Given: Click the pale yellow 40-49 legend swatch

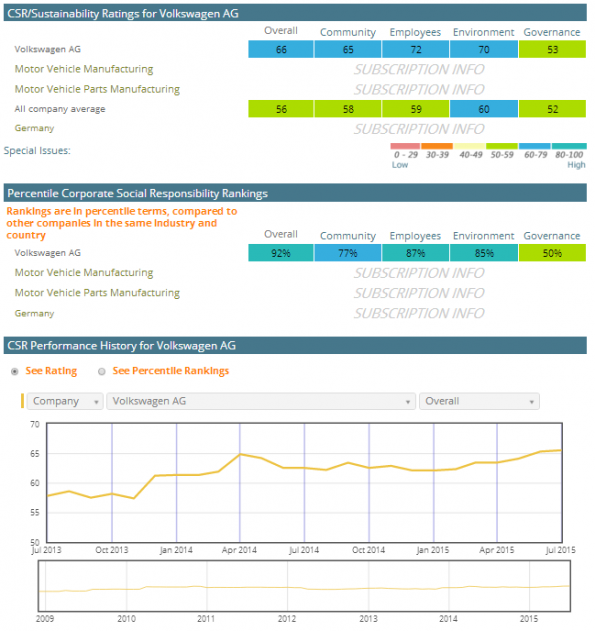Looking at the screenshot, I should pos(469,146).
